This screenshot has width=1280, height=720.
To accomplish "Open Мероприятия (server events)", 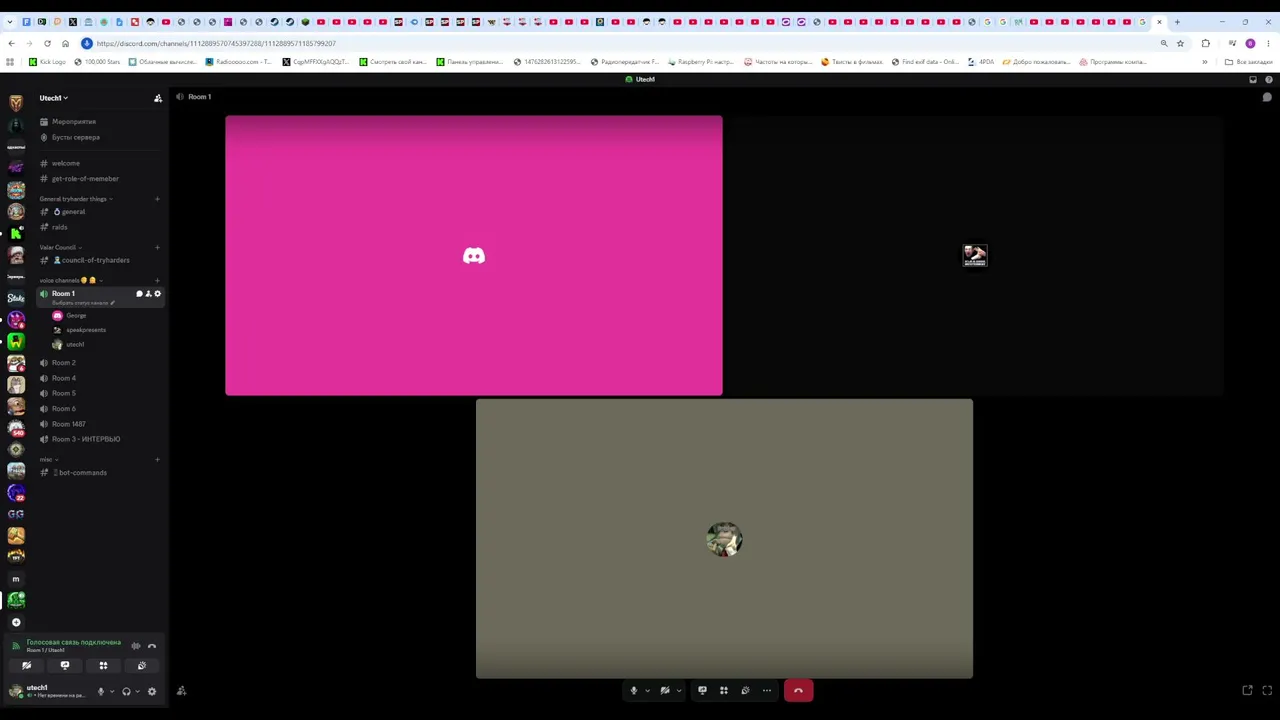I will 74,122.
